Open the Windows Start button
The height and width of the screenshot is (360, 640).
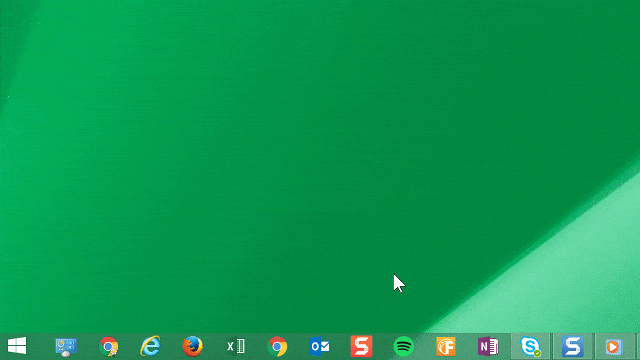[17, 346]
